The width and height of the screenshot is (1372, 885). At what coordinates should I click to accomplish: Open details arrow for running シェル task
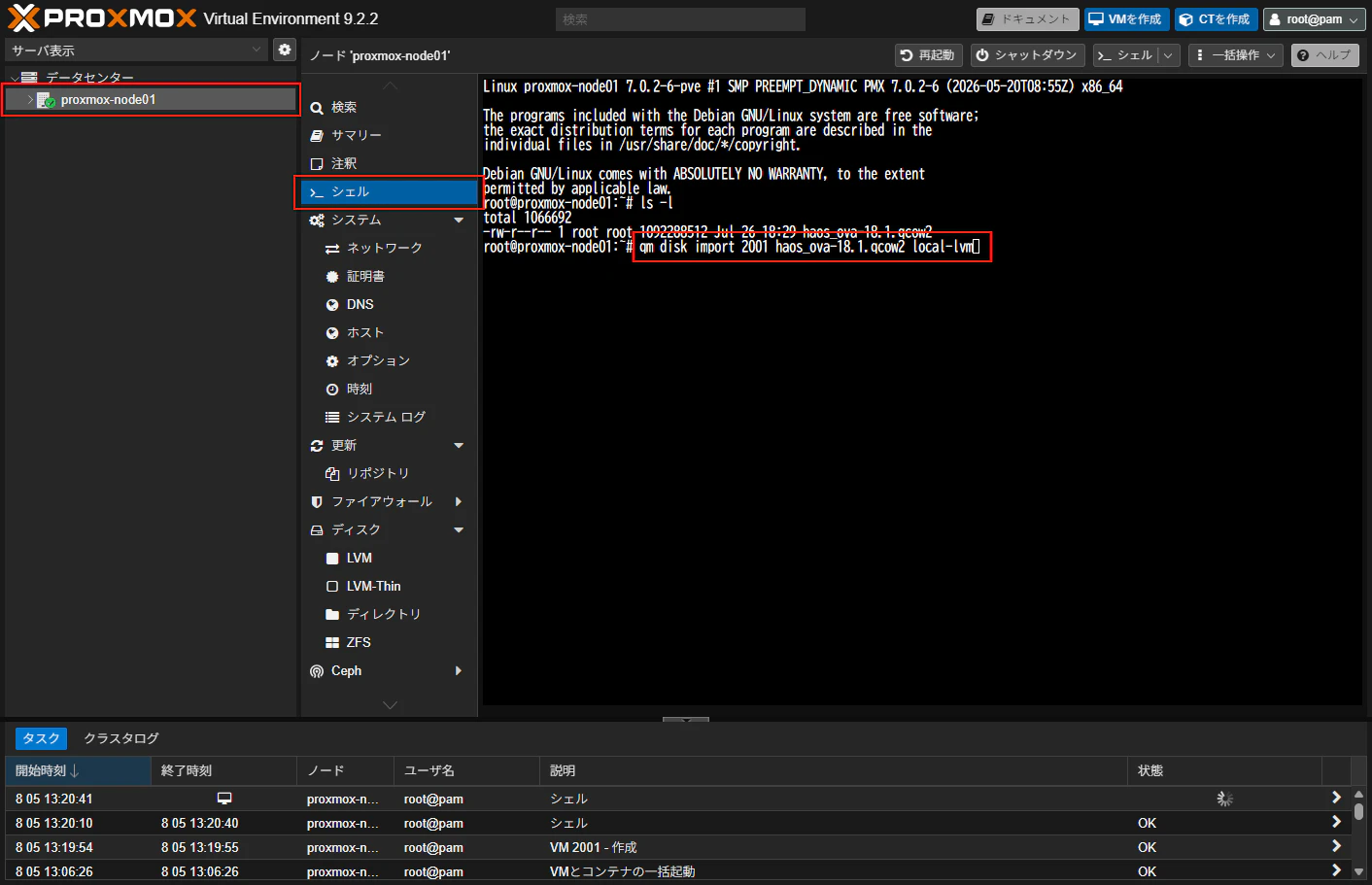(x=1336, y=799)
